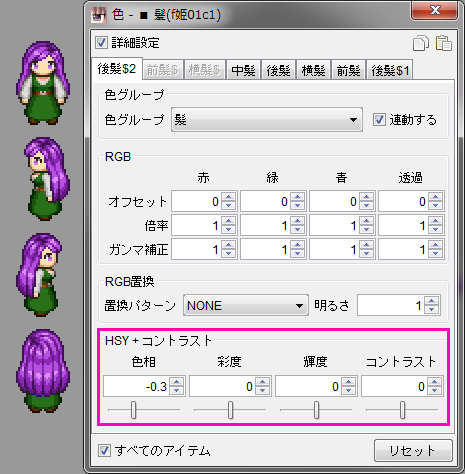Select the 前髪 tab
Image resolution: width=465 pixels, height=474 pixels.
[x=348, y=70]
